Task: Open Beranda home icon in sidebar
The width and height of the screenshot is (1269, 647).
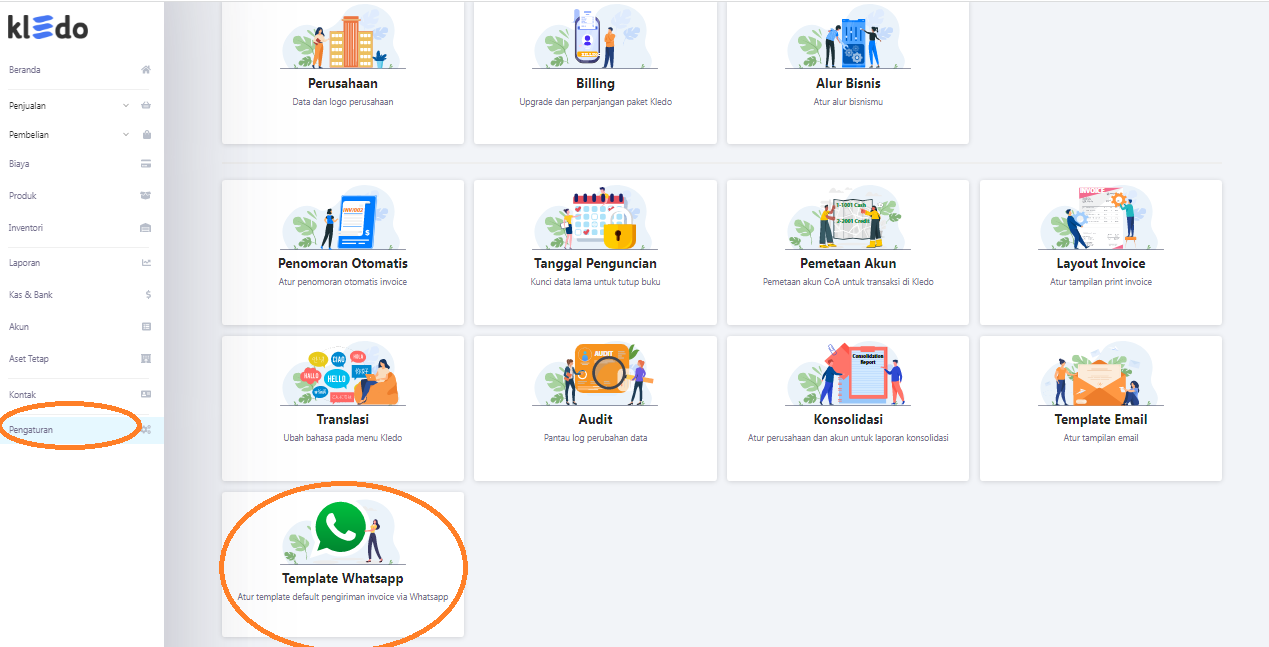Action: (146, 70)
